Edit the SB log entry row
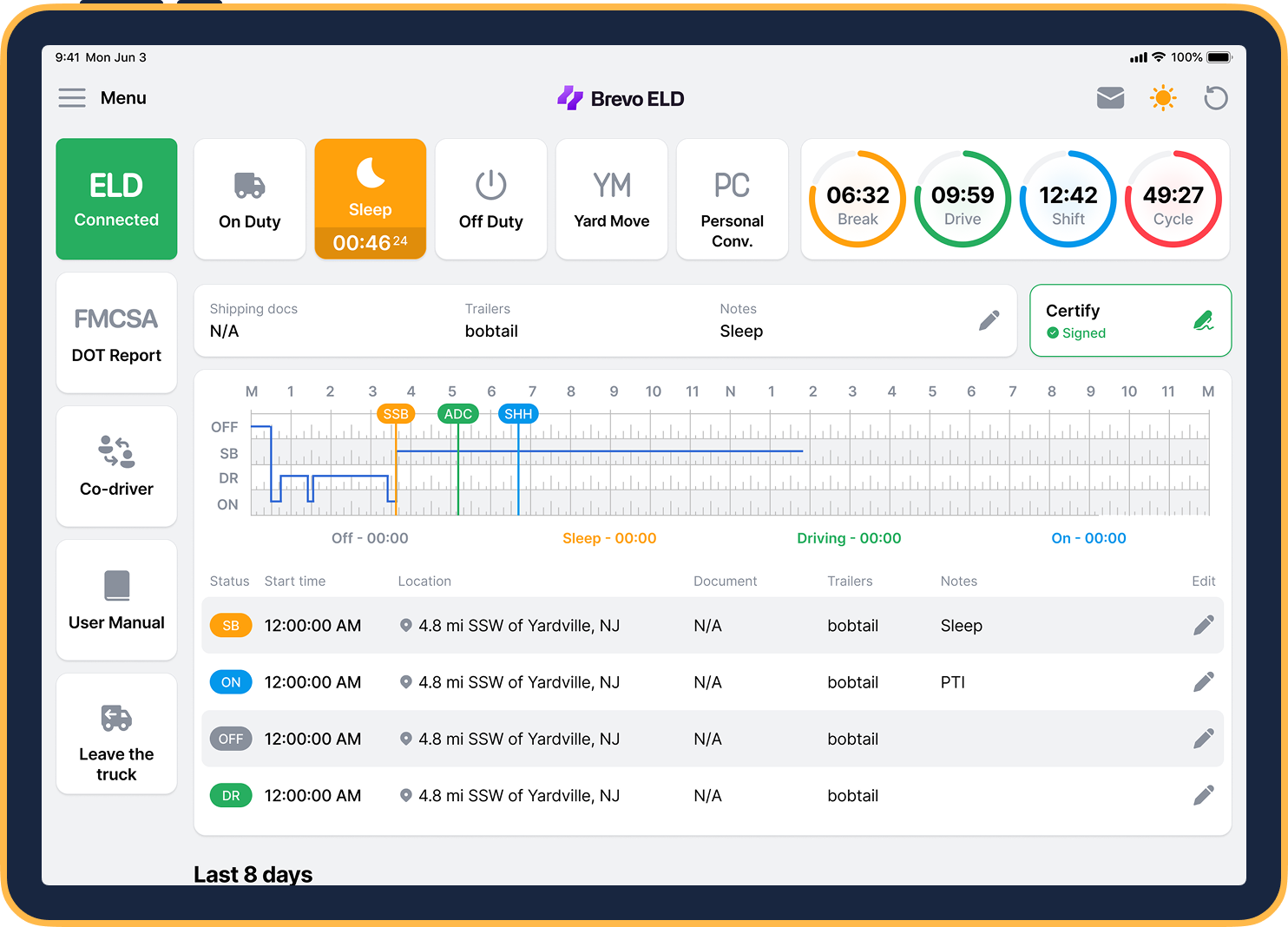Viewport: 1288px width, 927px height. (1203, 625)
